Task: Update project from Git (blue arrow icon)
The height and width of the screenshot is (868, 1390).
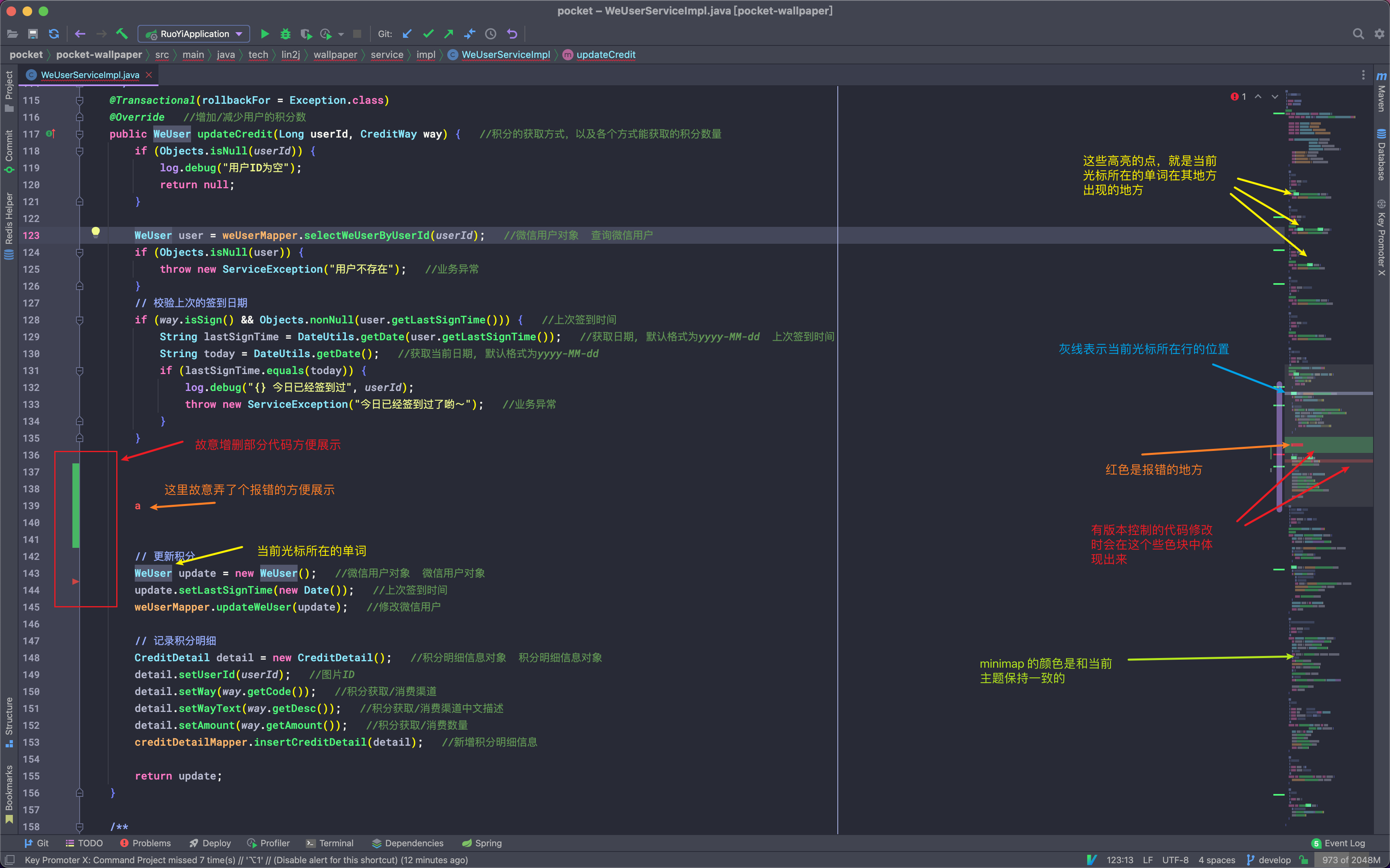Action: [x=407, y=34]
